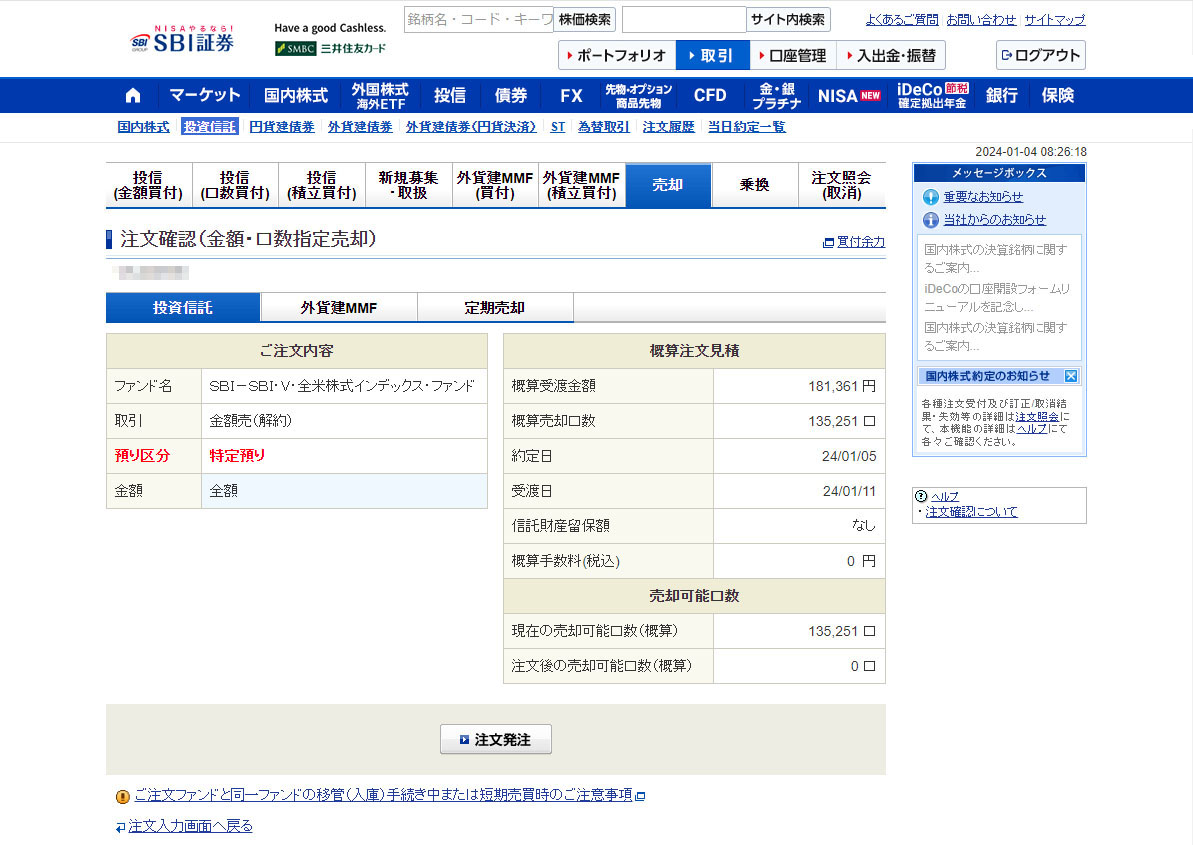The image size is (1193, 845).
Task: Switch to 外貨建MMF tab
Action: (338, 308)
